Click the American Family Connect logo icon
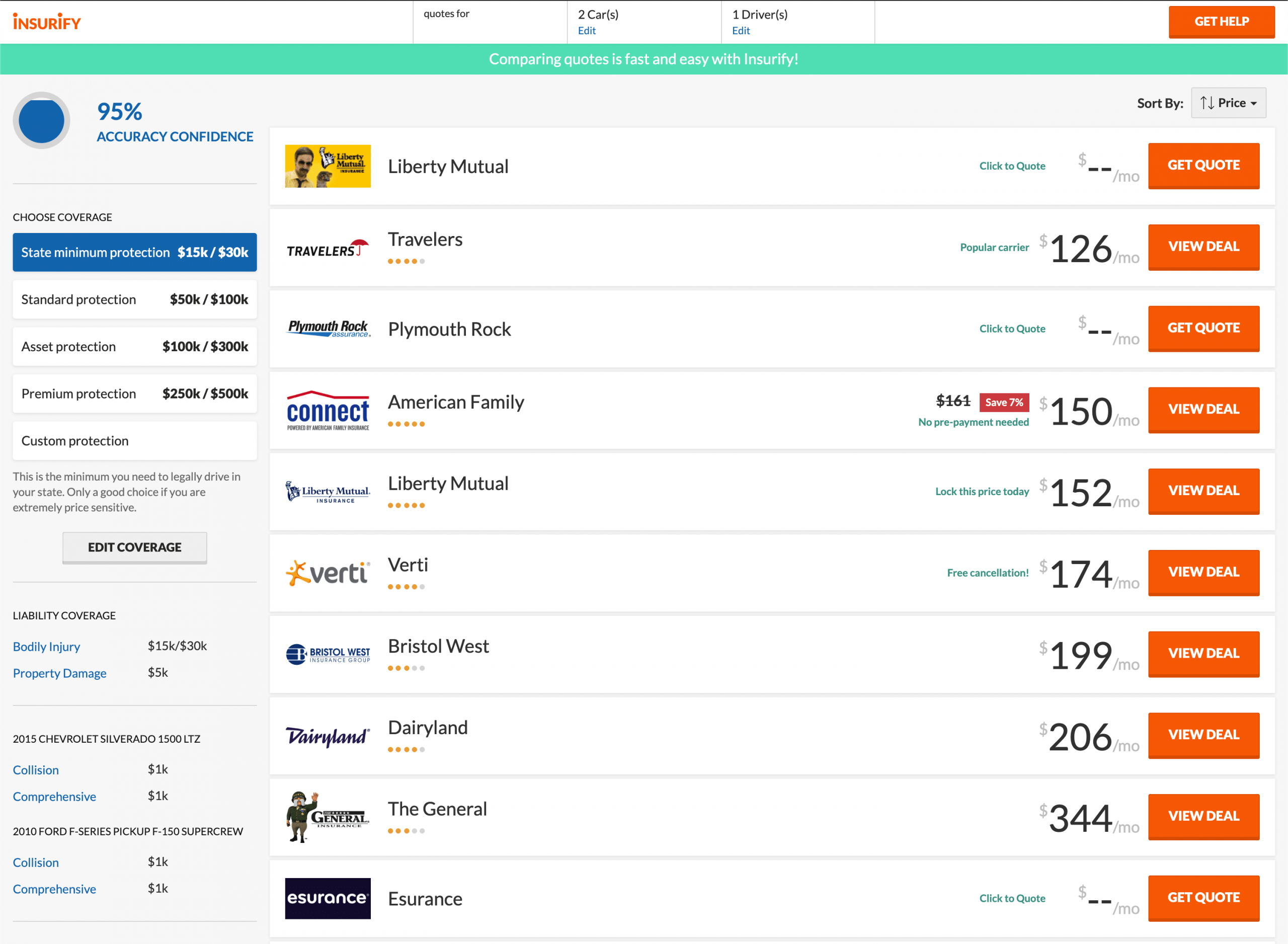 tap(328, 409)
